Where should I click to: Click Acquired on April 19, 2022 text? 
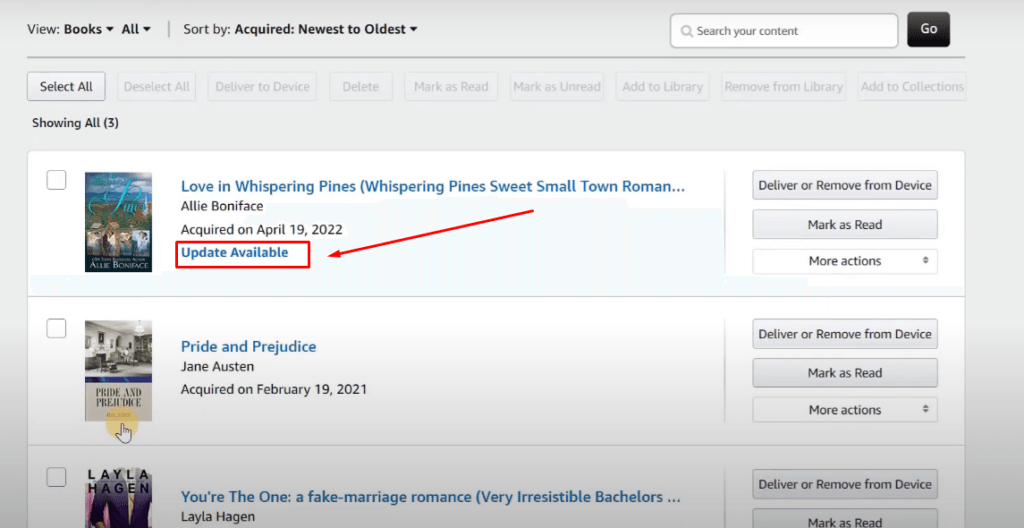261,229
